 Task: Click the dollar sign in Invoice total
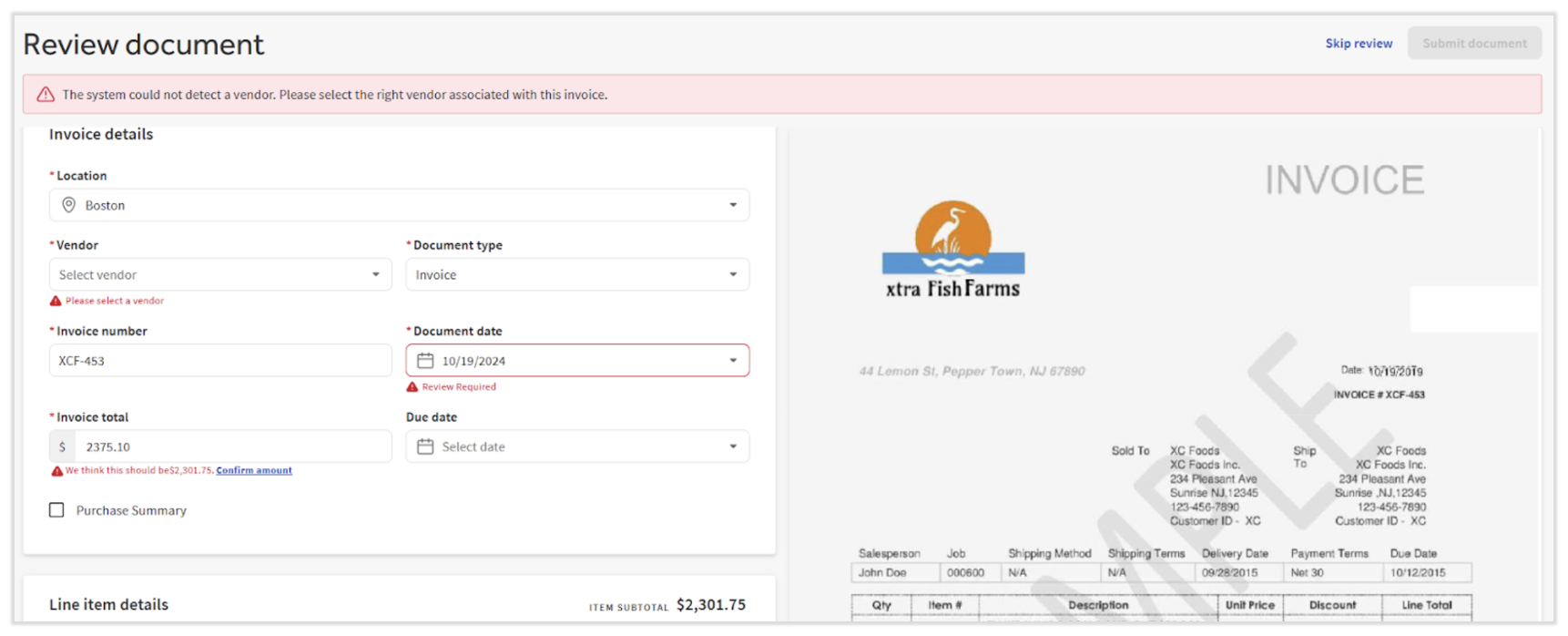[x=62, y=446]
